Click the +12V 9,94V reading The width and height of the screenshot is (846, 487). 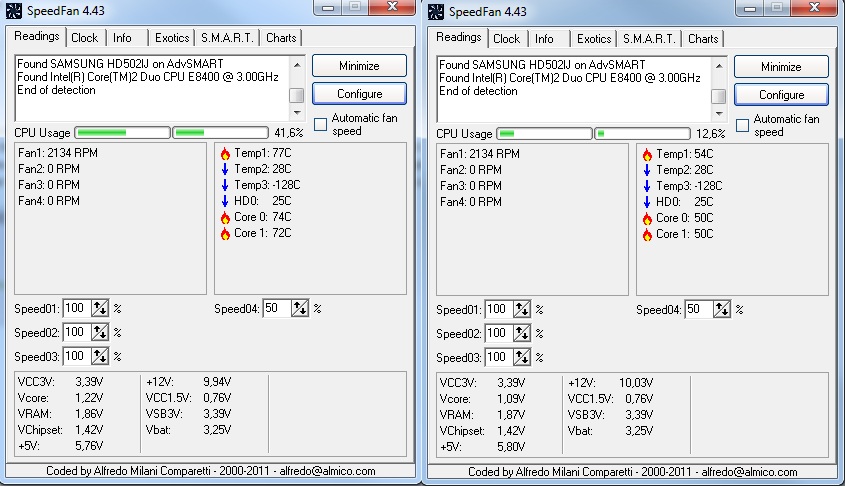pyautogui.click(x=188, y=382)
